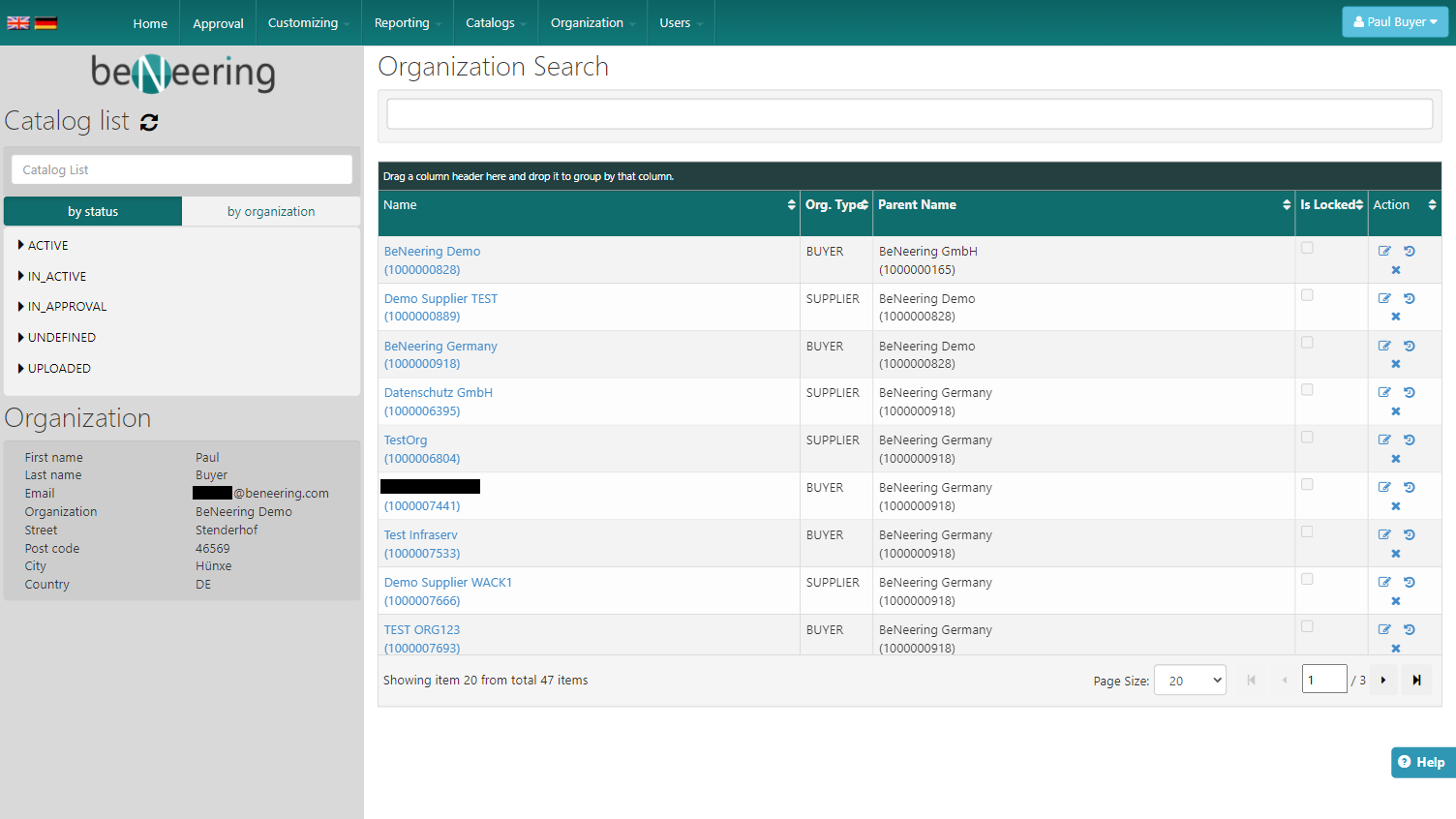Open the Paul Buyer user menu

tap(1394, 22)
